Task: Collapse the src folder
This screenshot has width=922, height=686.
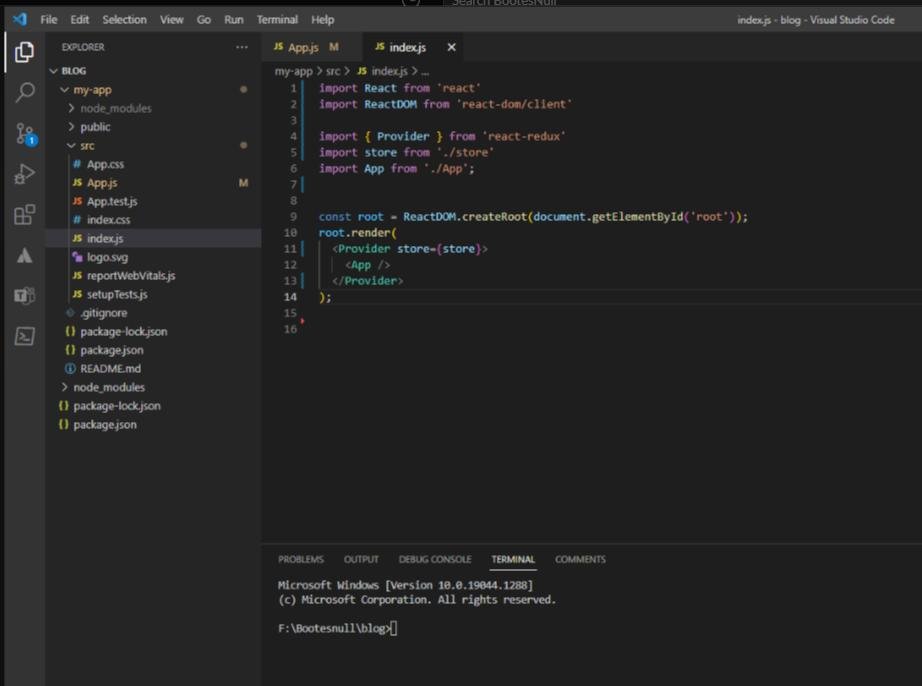Action: tap(87, 146)
